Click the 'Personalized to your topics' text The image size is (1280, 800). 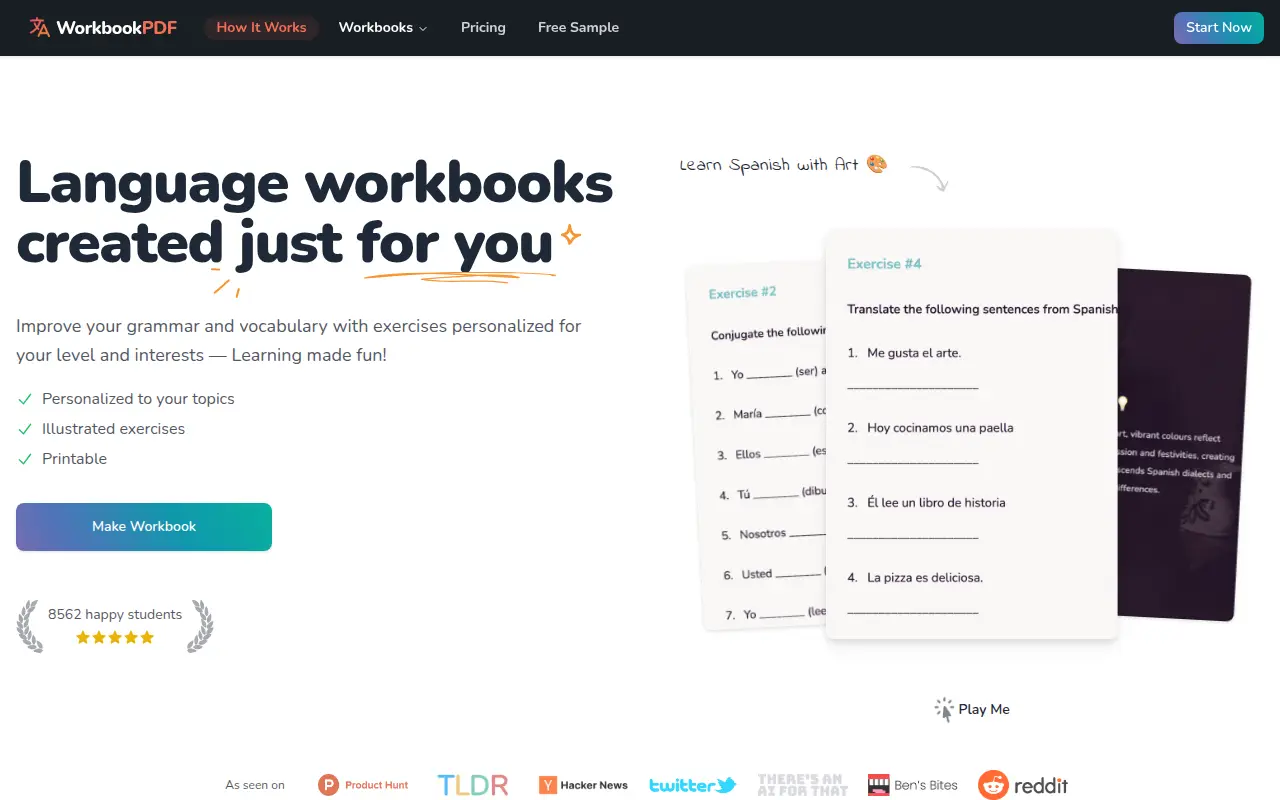(138, 398)
